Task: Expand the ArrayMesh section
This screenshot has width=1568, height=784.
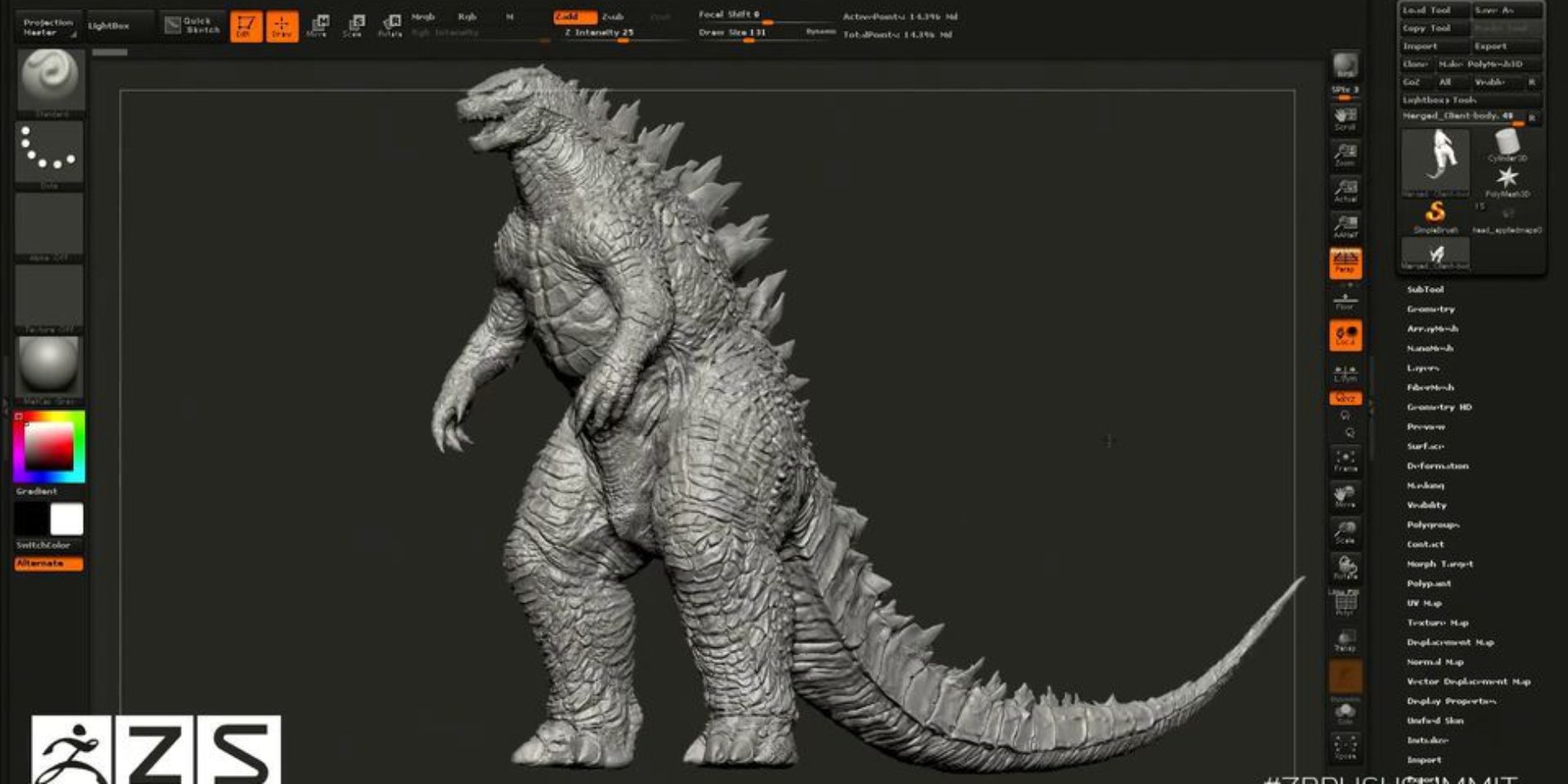Action: 1432,329
